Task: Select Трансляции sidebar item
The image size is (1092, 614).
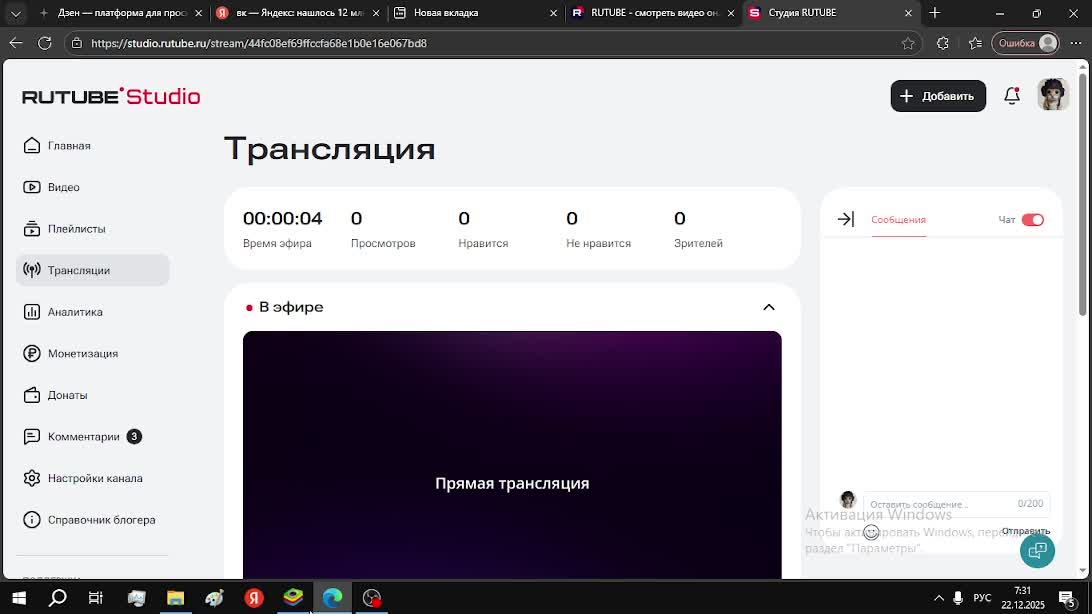Action: click(x=92, y=270)
